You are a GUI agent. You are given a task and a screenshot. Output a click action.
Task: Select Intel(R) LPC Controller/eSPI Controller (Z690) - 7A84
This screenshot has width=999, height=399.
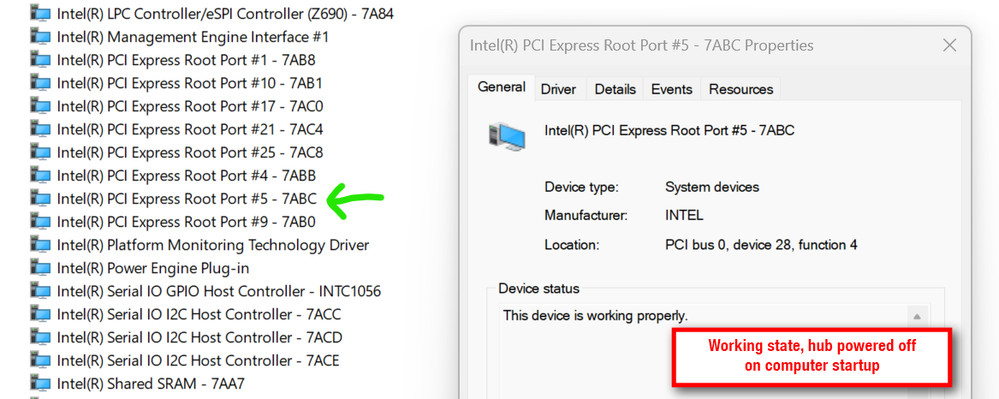(225, 13)
